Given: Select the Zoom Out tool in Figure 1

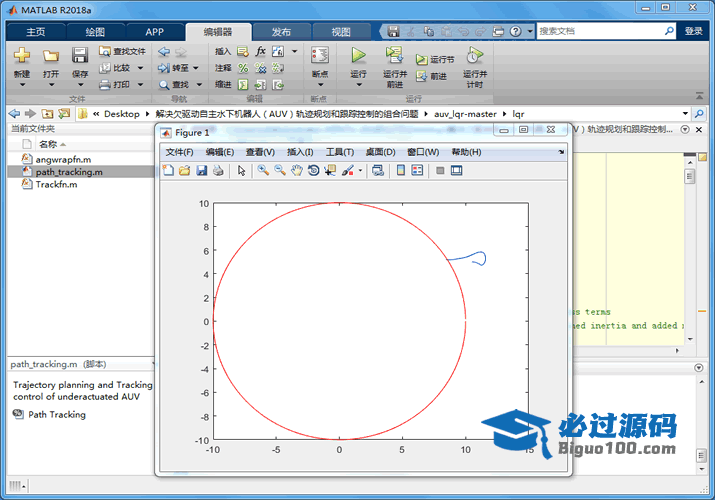Looking at the screenshot, I should [x=280, y=170].
